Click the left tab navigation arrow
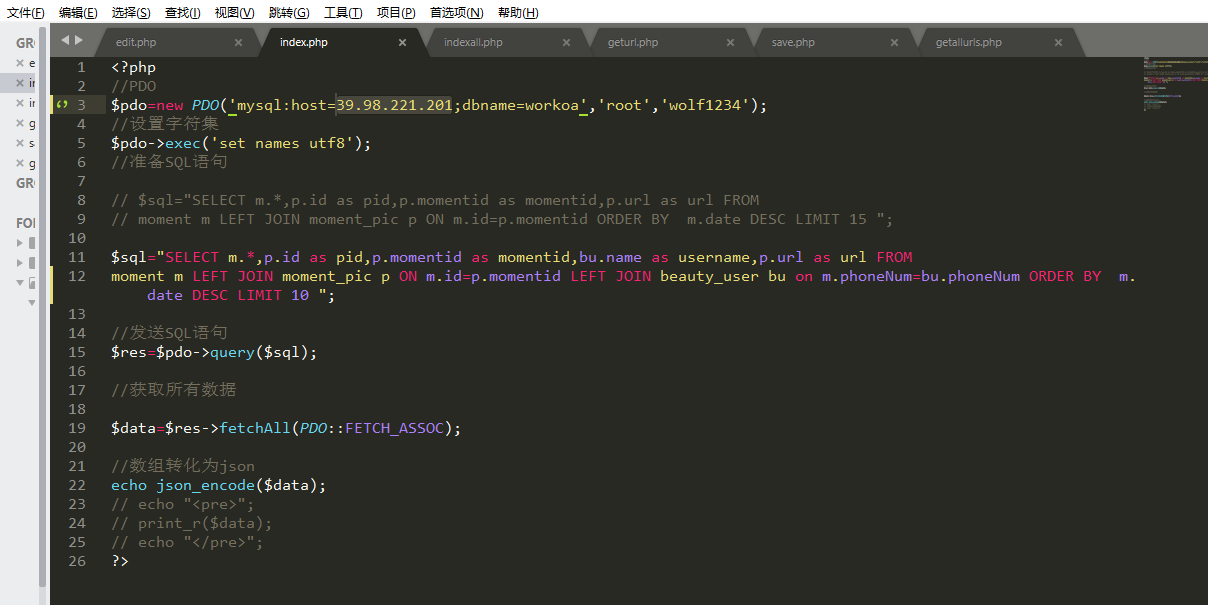Screen dimensions: 1208x605 pos(65,40)
